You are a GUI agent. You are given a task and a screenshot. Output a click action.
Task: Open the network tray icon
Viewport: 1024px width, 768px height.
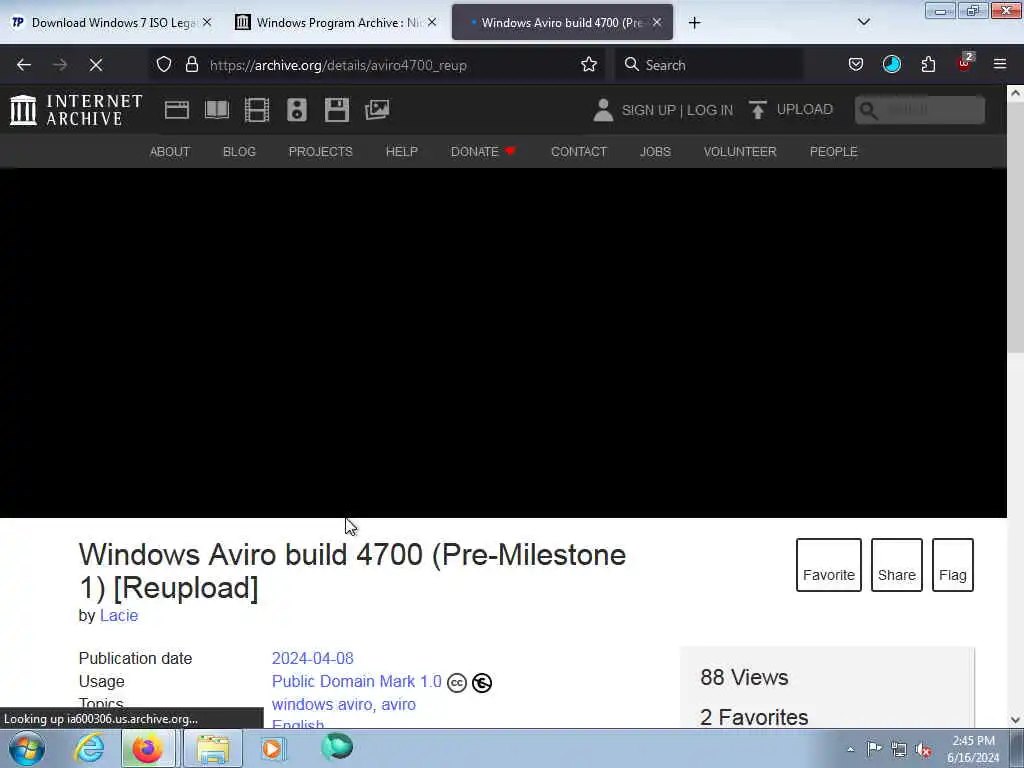click(x=899, y=750)
